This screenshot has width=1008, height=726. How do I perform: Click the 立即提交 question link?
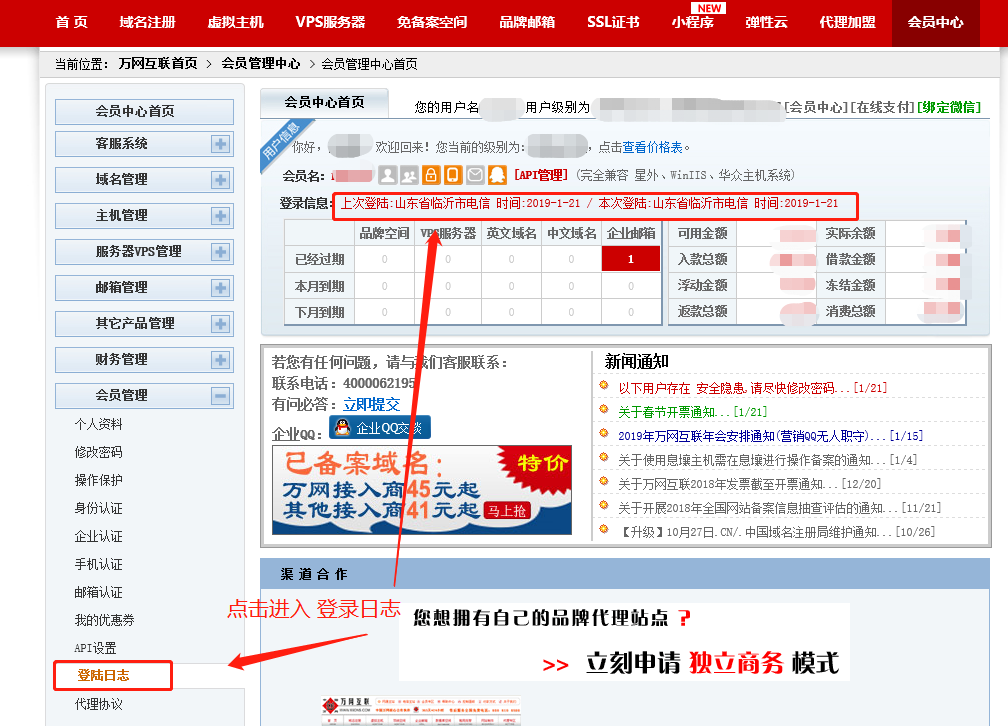371,405
